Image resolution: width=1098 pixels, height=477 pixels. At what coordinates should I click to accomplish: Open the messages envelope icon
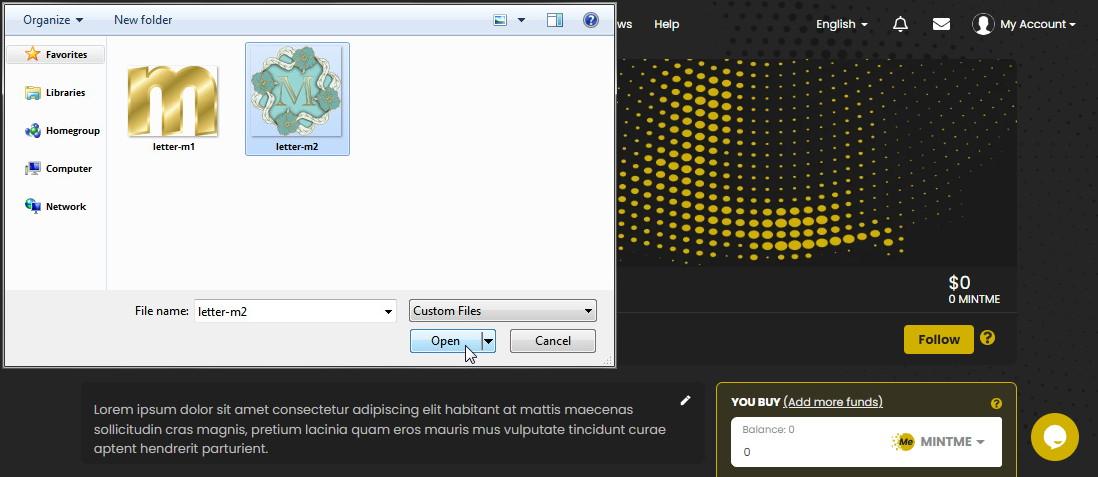(941, 24)
